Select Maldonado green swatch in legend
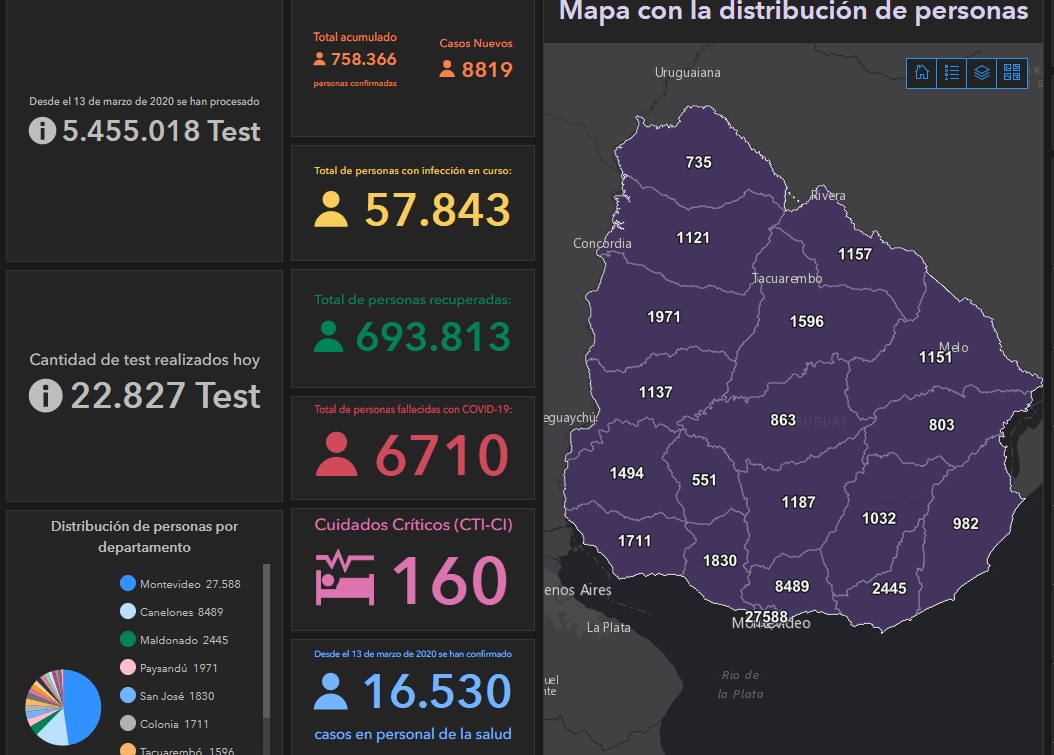 pos(127,640)
